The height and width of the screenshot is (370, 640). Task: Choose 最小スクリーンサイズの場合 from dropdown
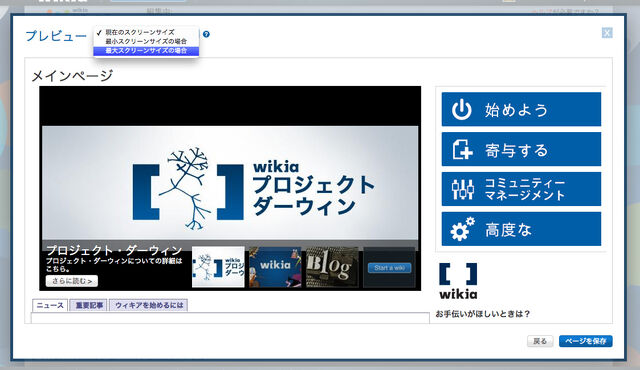pos(146,41)
